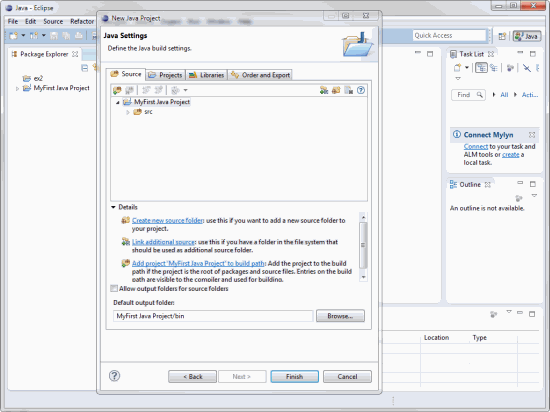Image resolution: width=550 pixels, height=412 pixels.
Task: Click the Create new source folder link
Action: (x=168, y=221)
